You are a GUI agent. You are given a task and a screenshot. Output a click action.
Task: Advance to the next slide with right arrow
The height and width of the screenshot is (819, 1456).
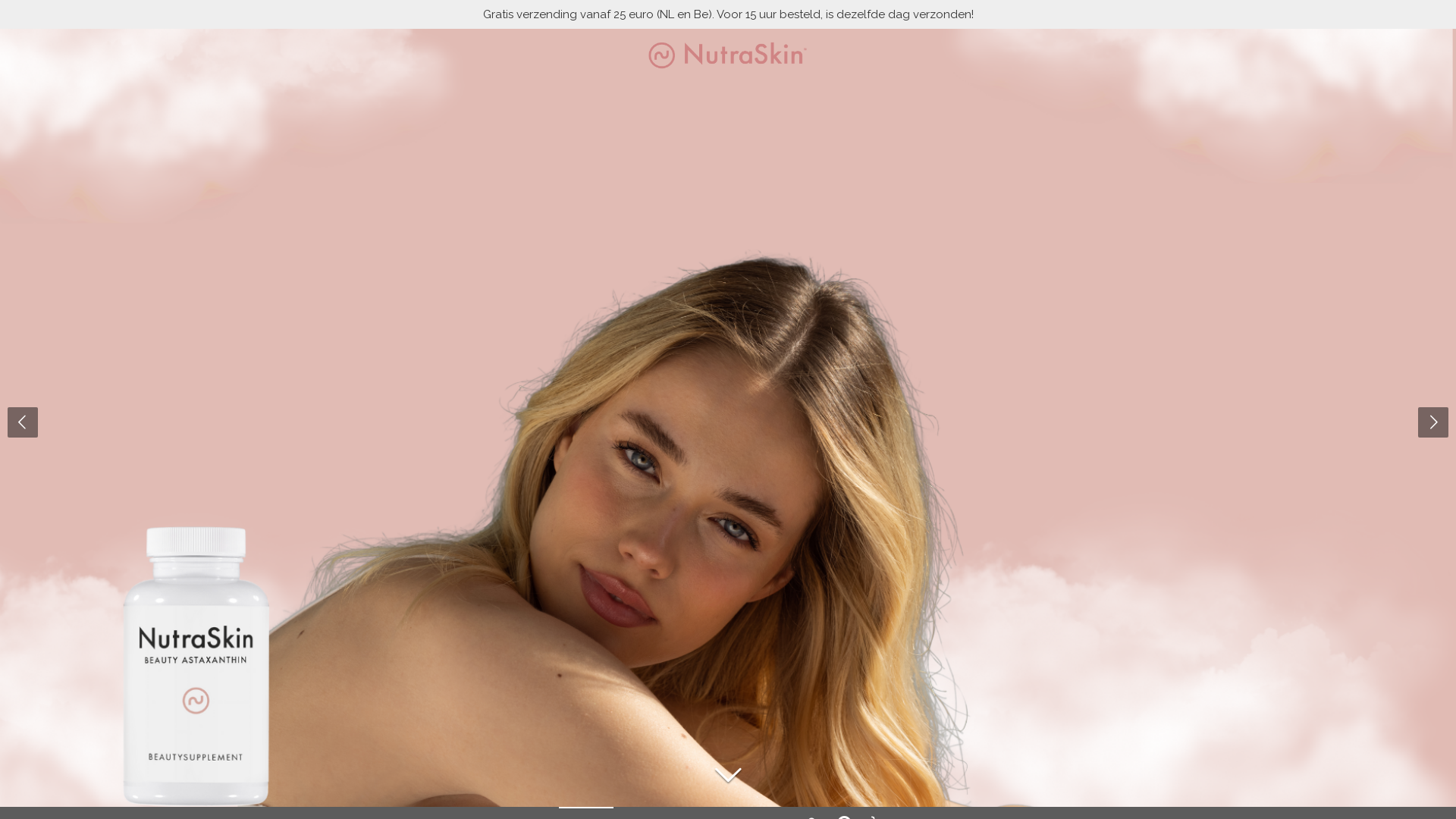click(1432, 422)
